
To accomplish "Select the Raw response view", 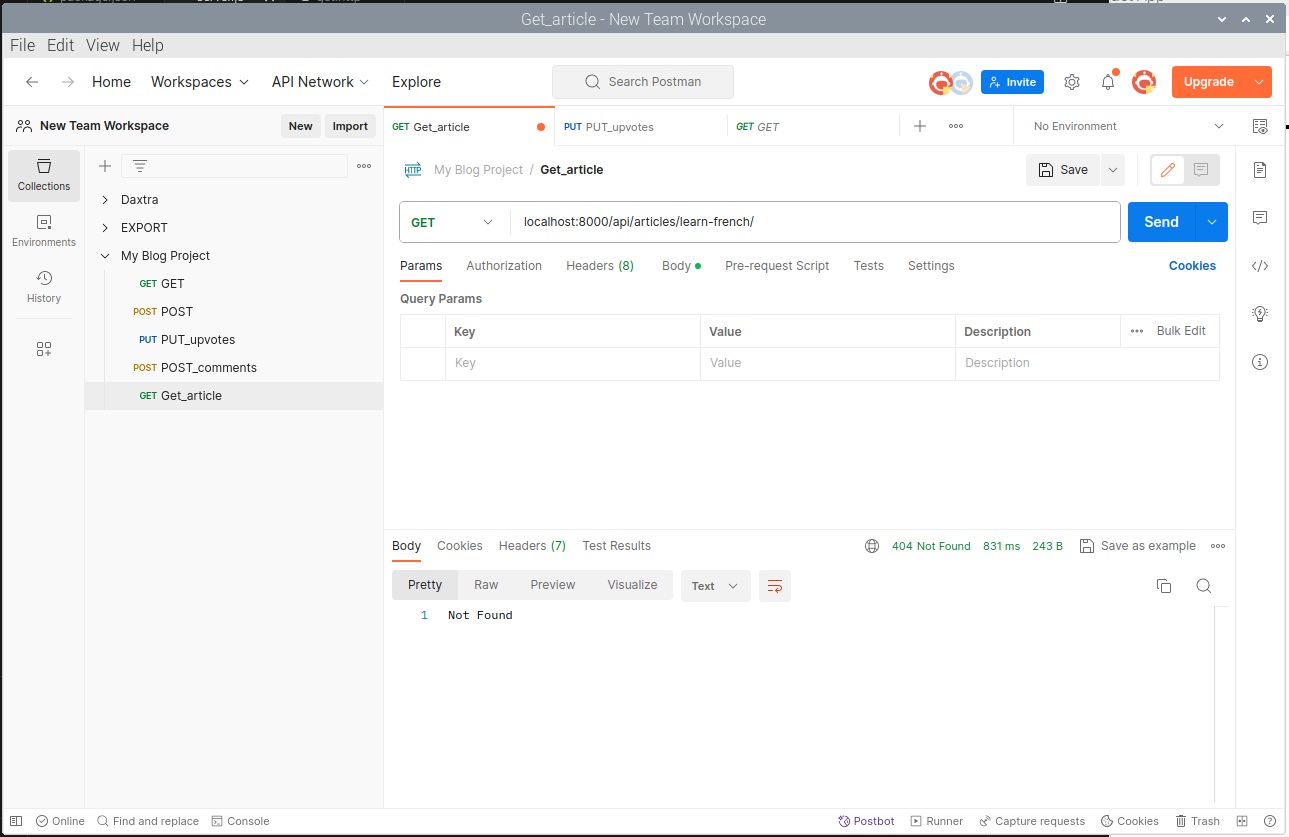I will 486,585.
